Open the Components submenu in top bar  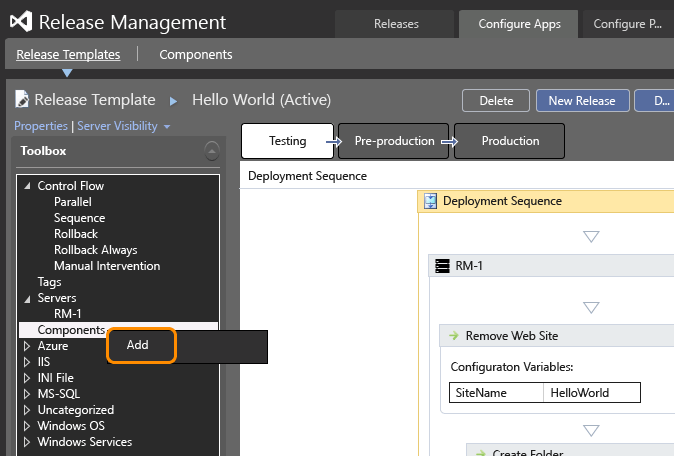196,55
